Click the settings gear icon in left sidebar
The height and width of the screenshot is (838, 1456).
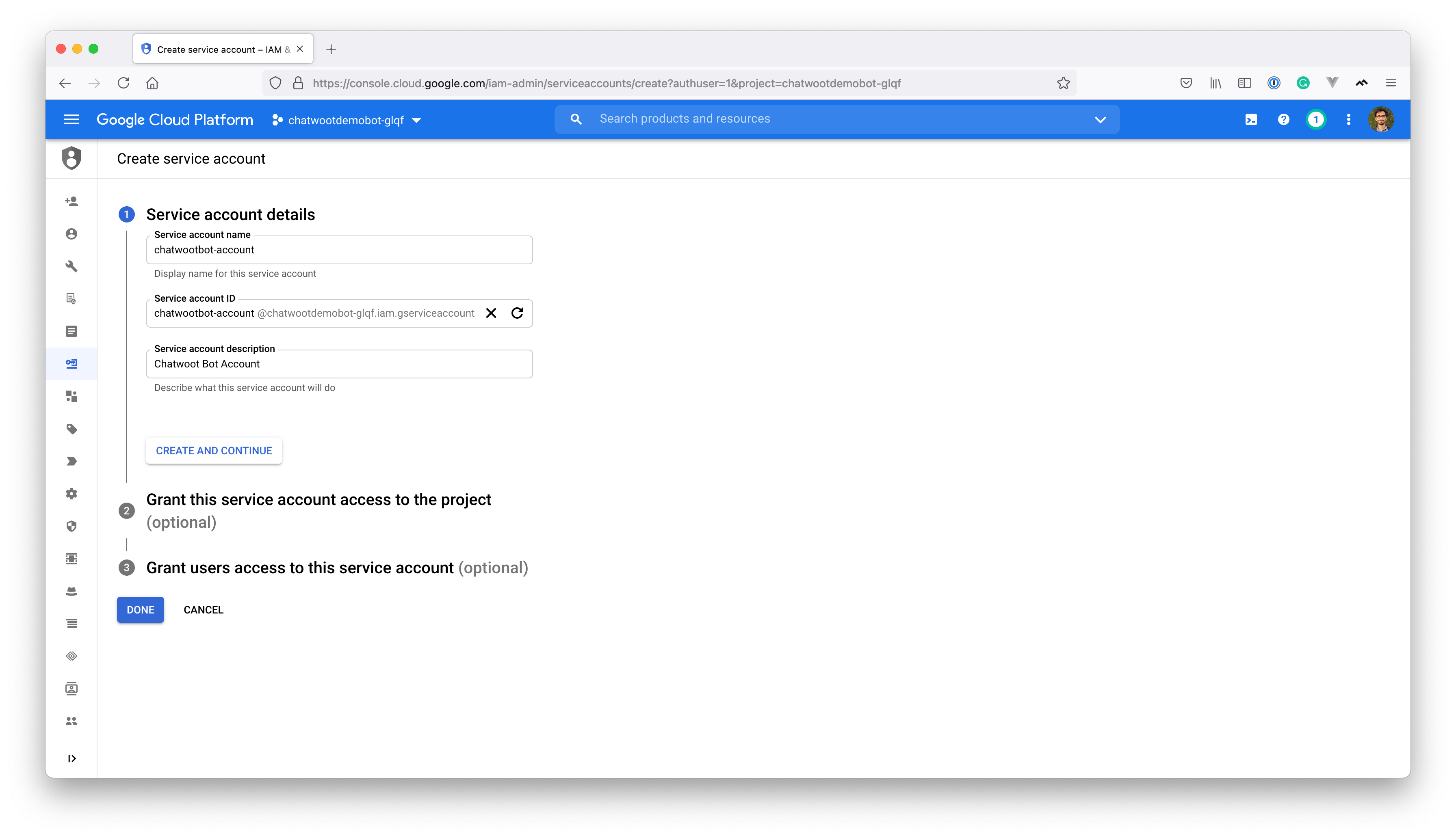(x=72, y=493)
